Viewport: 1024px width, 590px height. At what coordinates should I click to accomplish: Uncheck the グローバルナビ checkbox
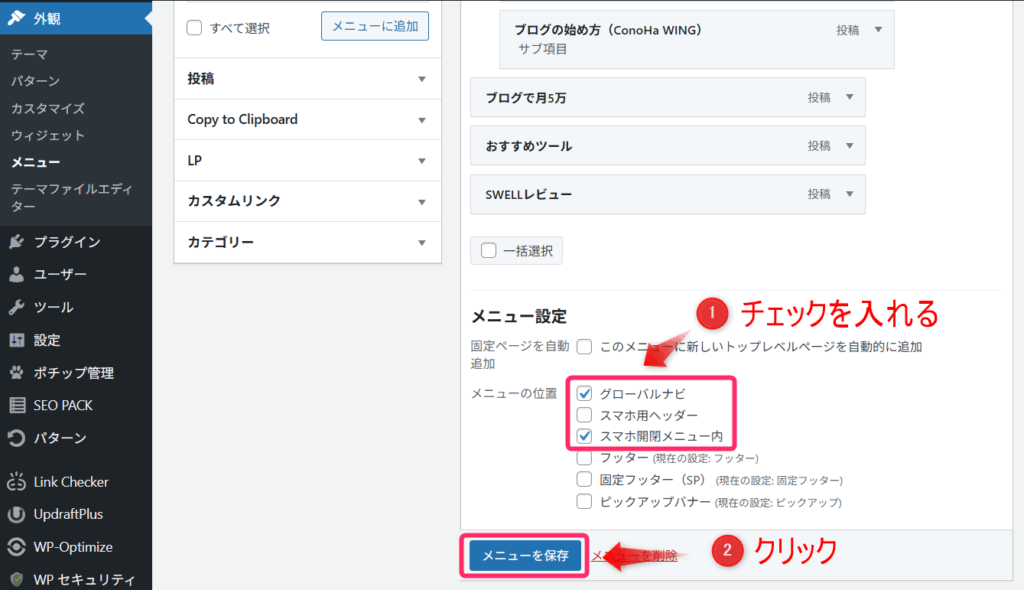tap(585, 394)
